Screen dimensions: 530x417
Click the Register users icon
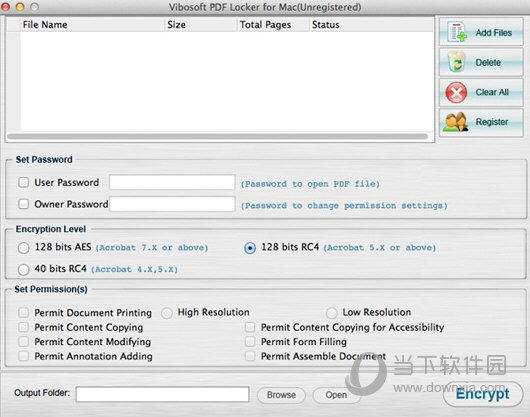[456, 122]
